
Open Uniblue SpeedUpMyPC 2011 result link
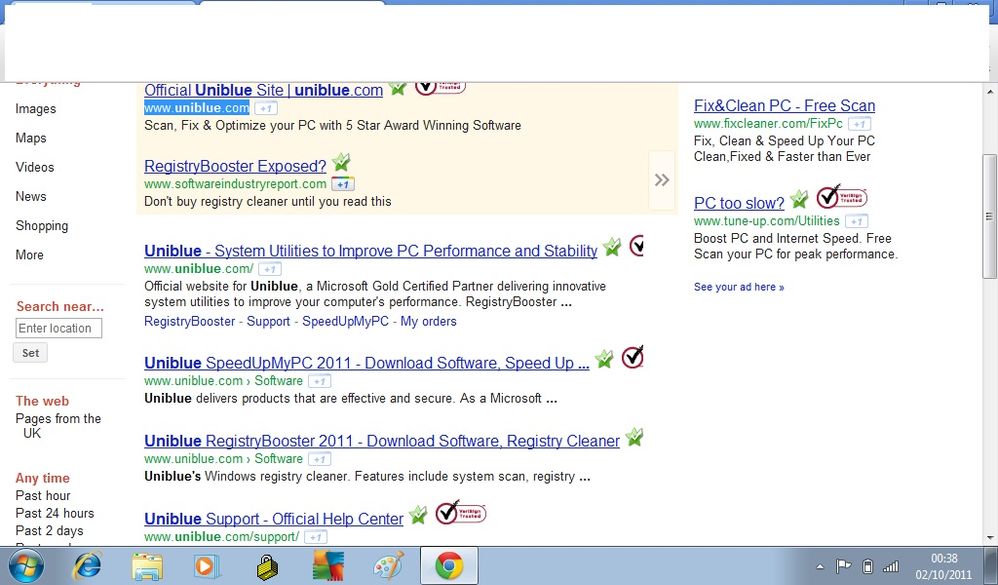(x=367, y=363)
